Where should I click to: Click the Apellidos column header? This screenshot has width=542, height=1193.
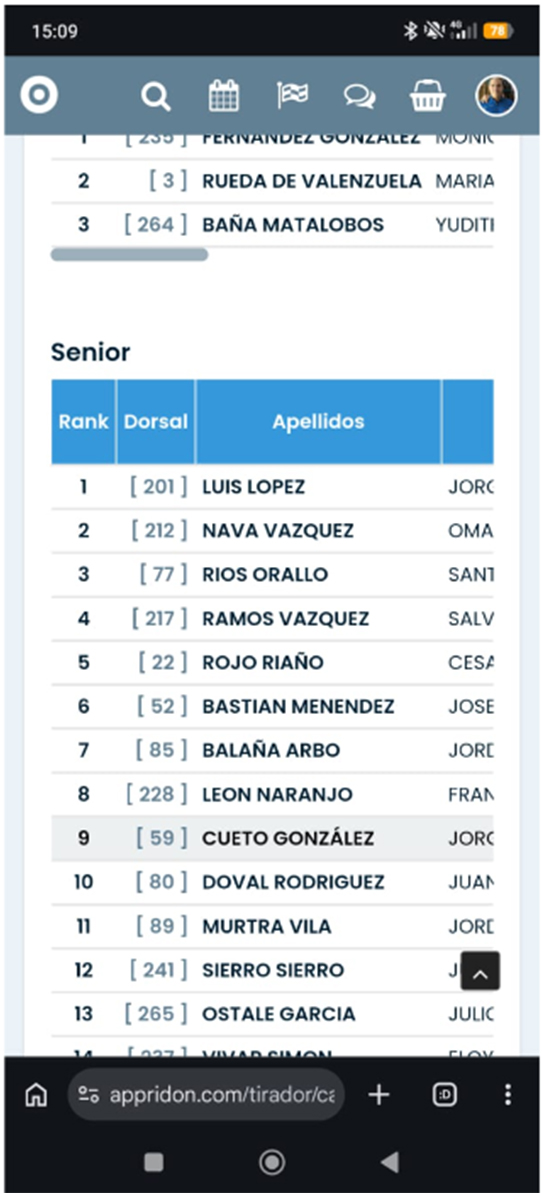click(x=318, y=422)
